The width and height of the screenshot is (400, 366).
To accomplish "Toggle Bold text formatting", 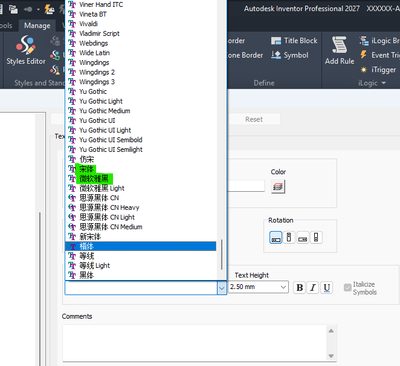I will [x=300, y=287].
